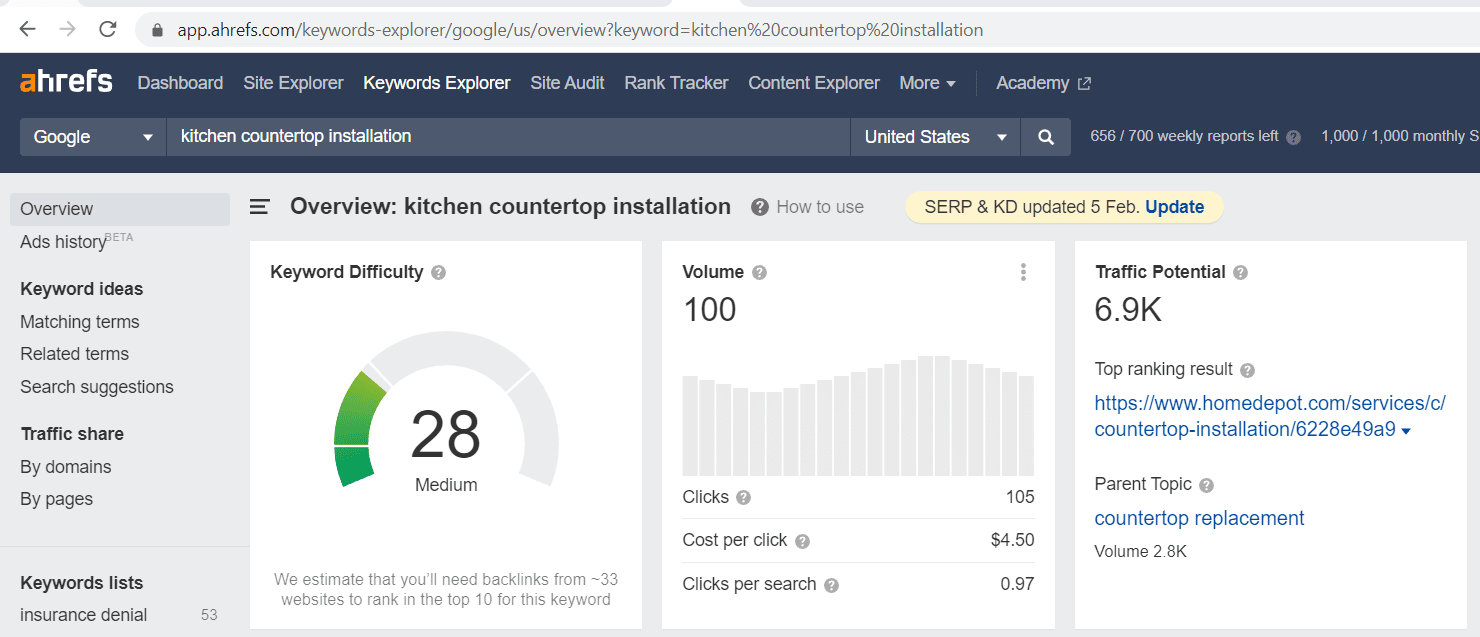This screenshot has height=637, width=1480.
Task: Open the homedepot.com top ranking result link
Action: (1270, 416)
